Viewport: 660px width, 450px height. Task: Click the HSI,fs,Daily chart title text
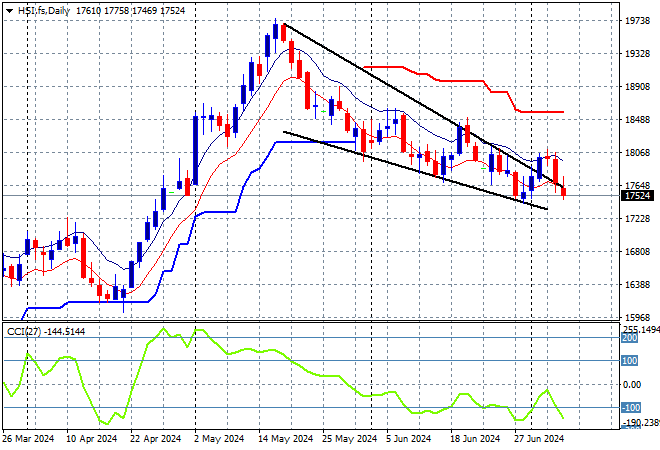44,11
